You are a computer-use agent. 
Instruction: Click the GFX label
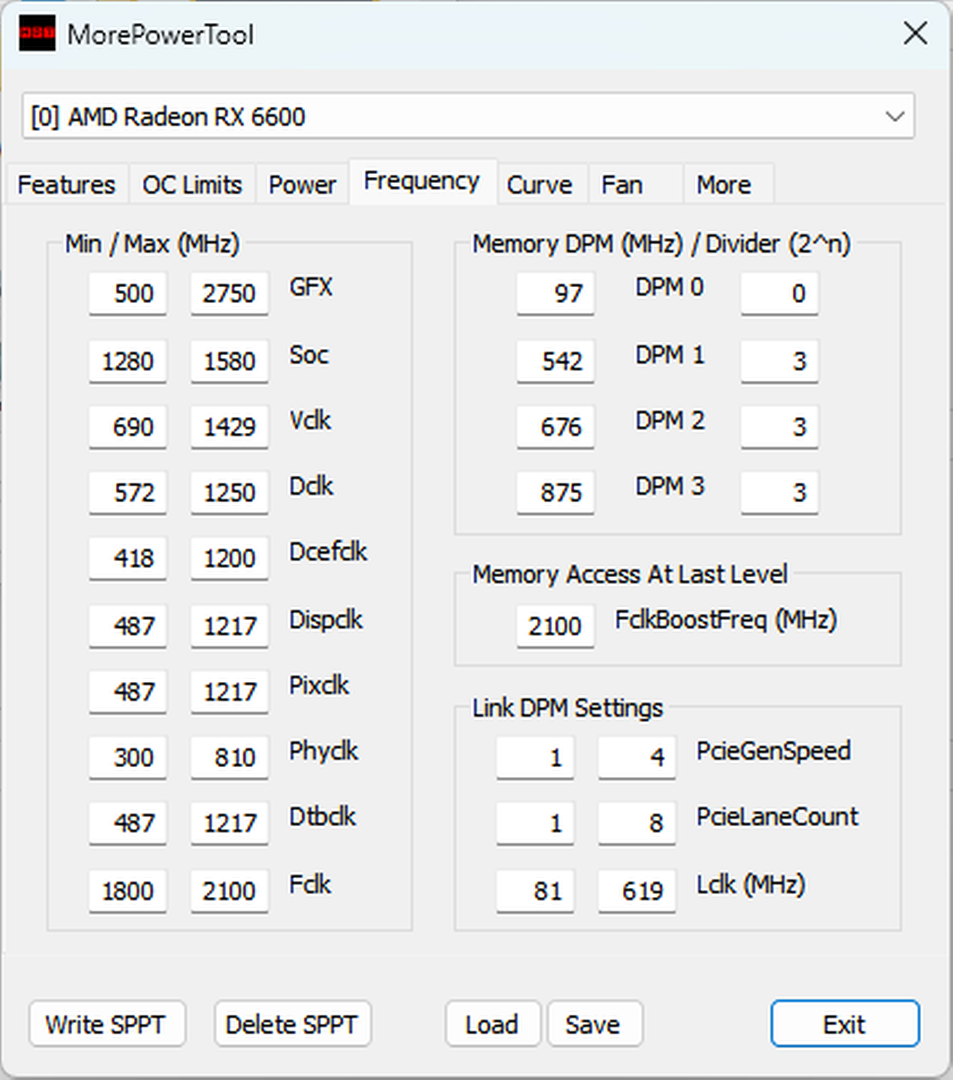pos(311,287)
